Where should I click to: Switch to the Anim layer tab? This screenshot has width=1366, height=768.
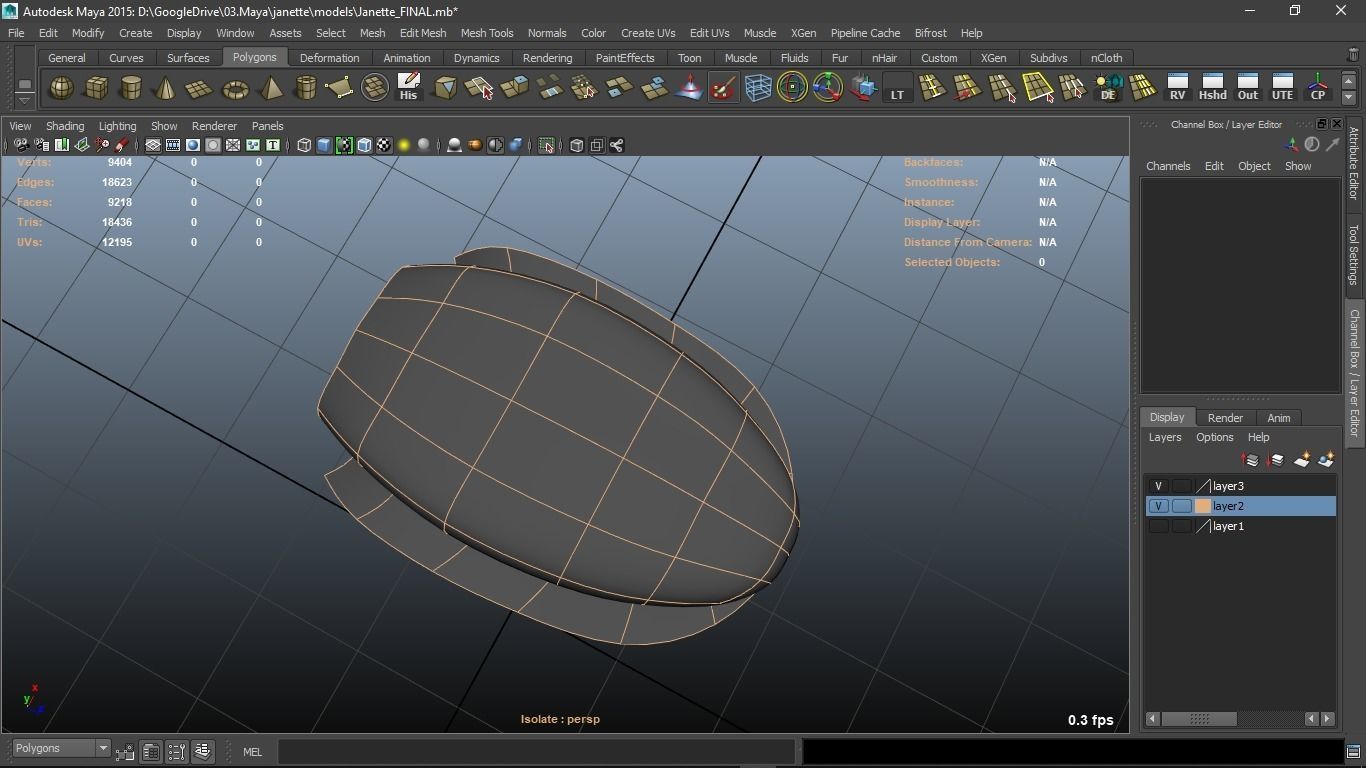(1278, 418)
